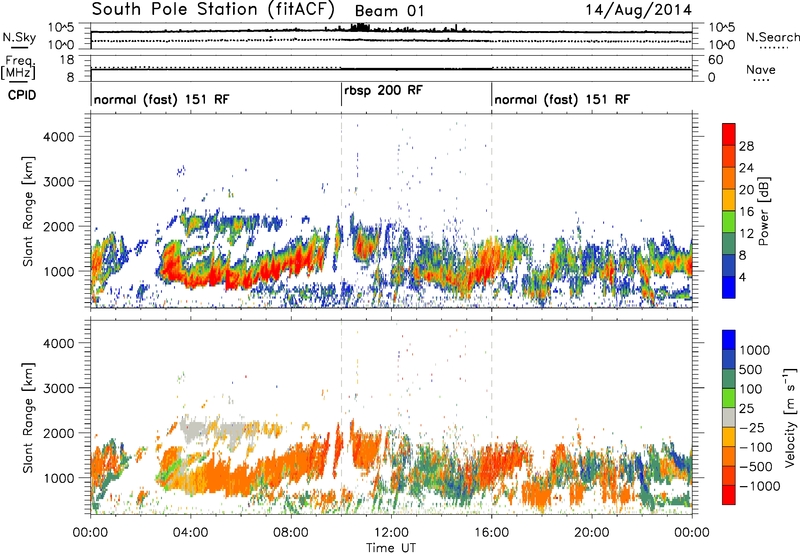Click the 'Velocity [m s-1]' colorbar title
The image size is (800, 554).
pyautogui.click(x=790, y=417)
